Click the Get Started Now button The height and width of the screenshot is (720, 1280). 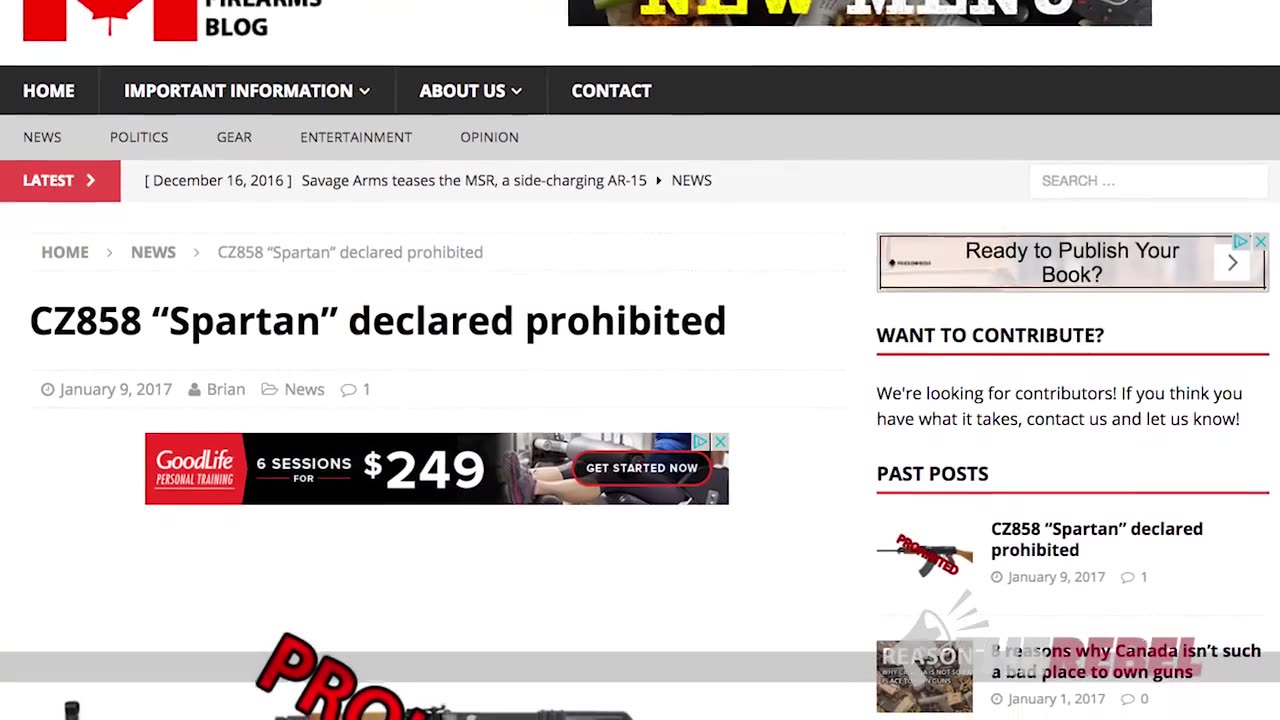click(642, 468)
